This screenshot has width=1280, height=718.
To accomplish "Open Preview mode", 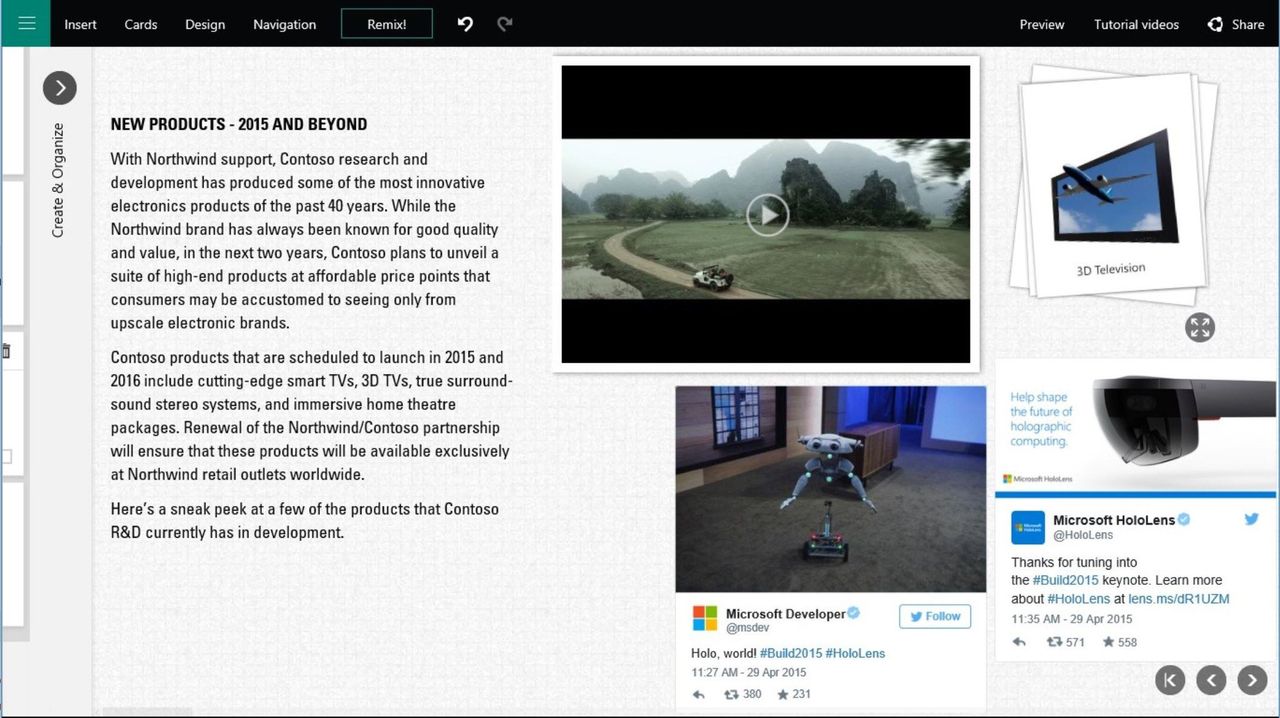I will 1042,24.
